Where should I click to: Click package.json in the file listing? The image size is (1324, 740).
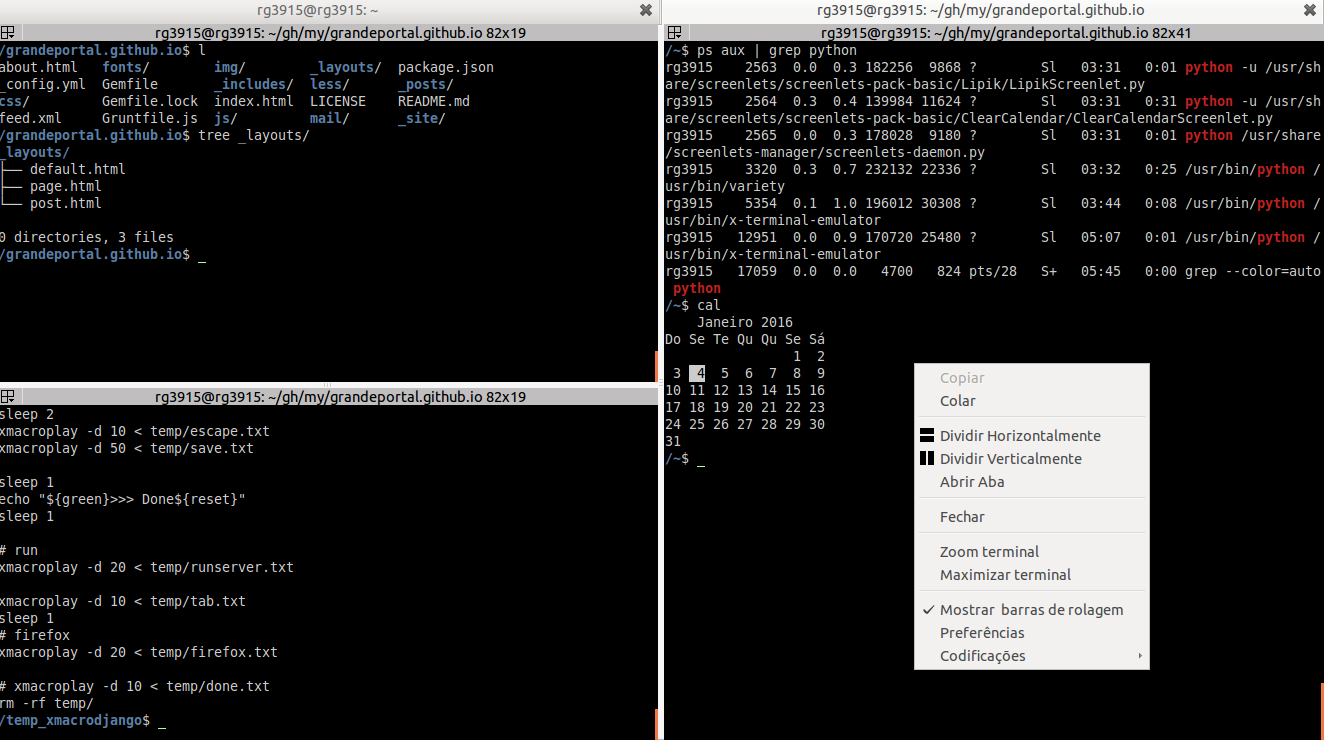[x=446, y=68]
